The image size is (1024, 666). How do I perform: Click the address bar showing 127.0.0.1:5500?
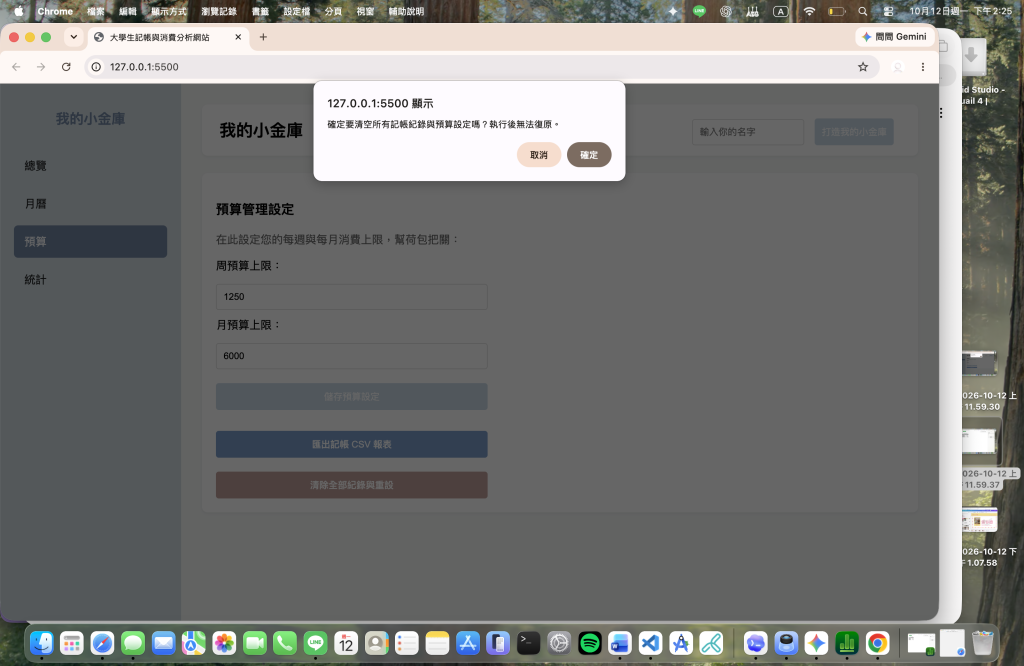click(480, 67)
